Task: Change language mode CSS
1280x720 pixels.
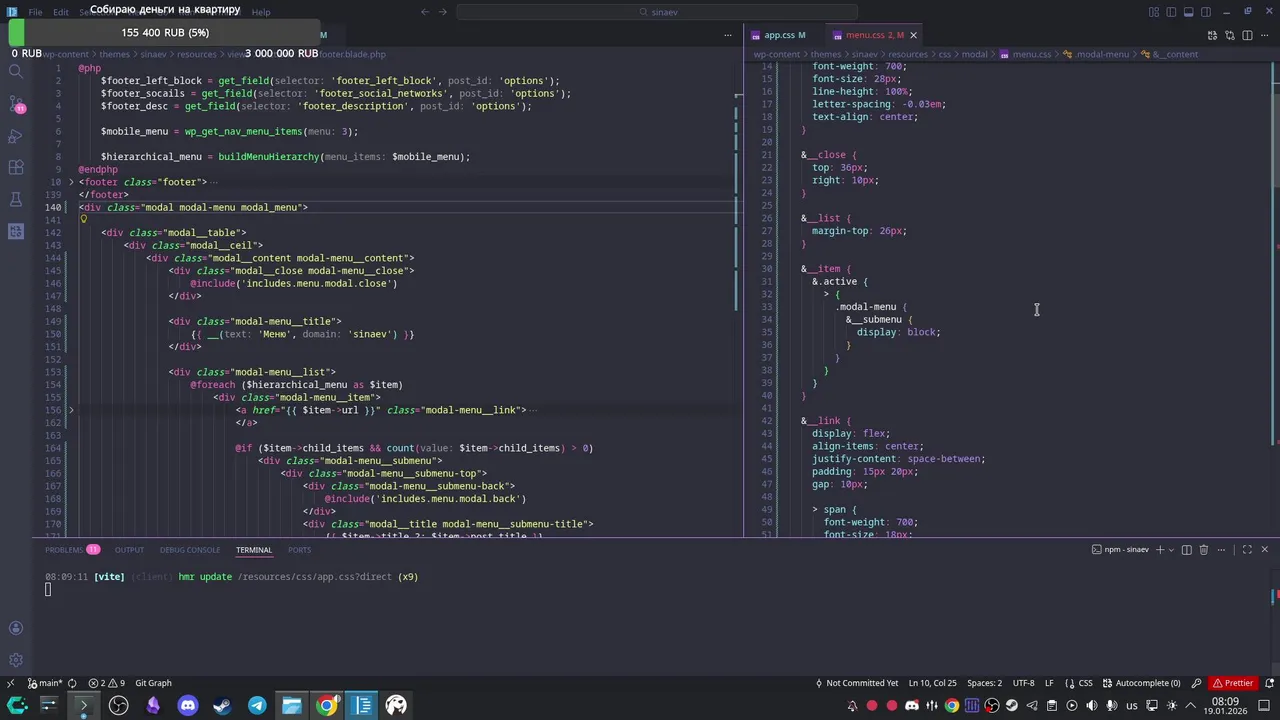Action: [1080, 683]
